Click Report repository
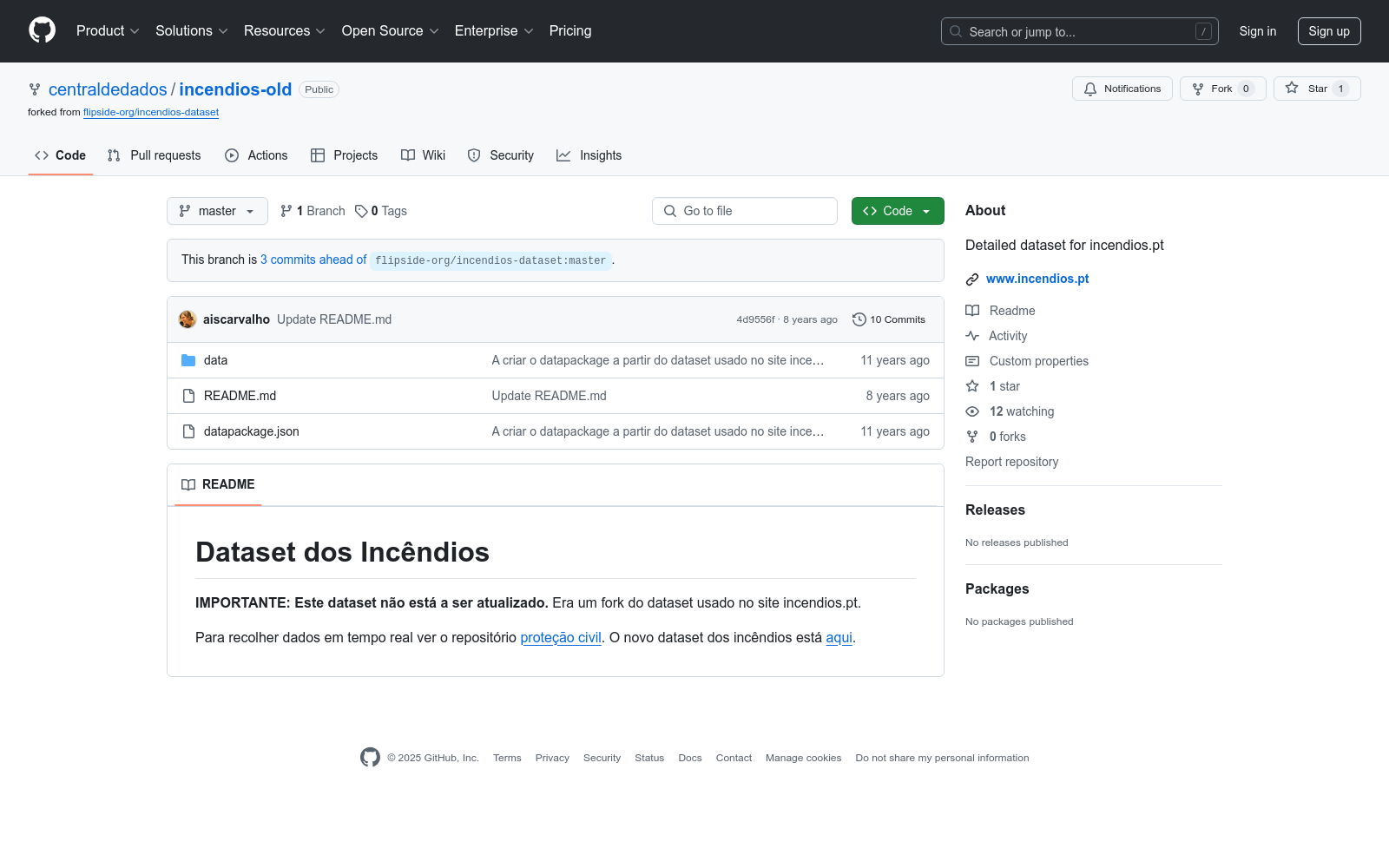The image size is (1389, 868). tap(1011, 462)
